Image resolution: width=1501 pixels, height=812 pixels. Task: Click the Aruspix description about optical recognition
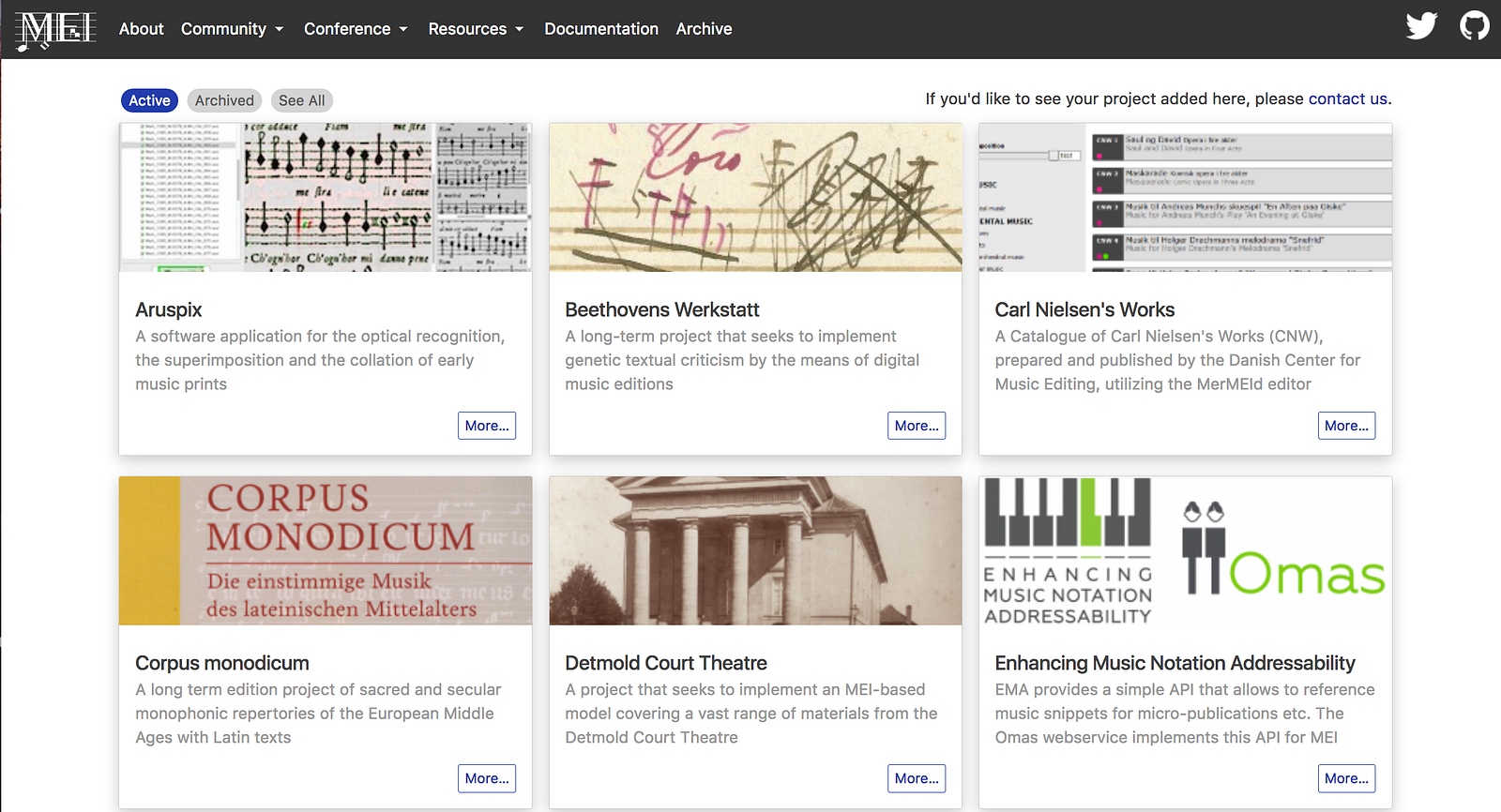pos(320,360)
